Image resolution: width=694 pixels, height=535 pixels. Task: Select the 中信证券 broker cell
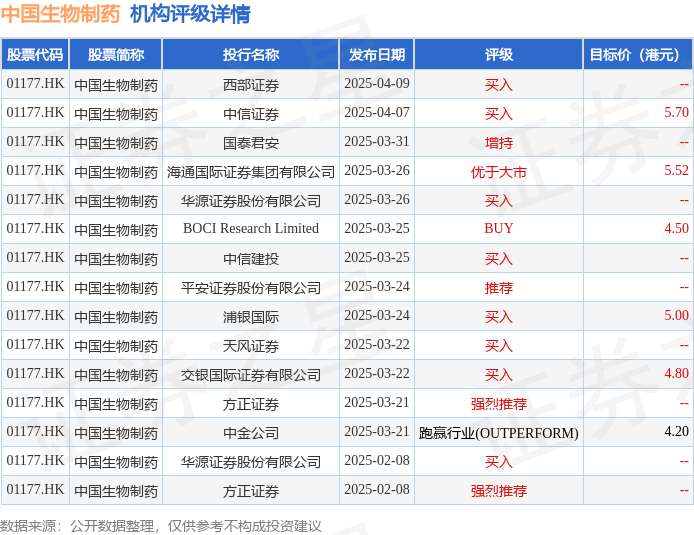pos(251,114)
